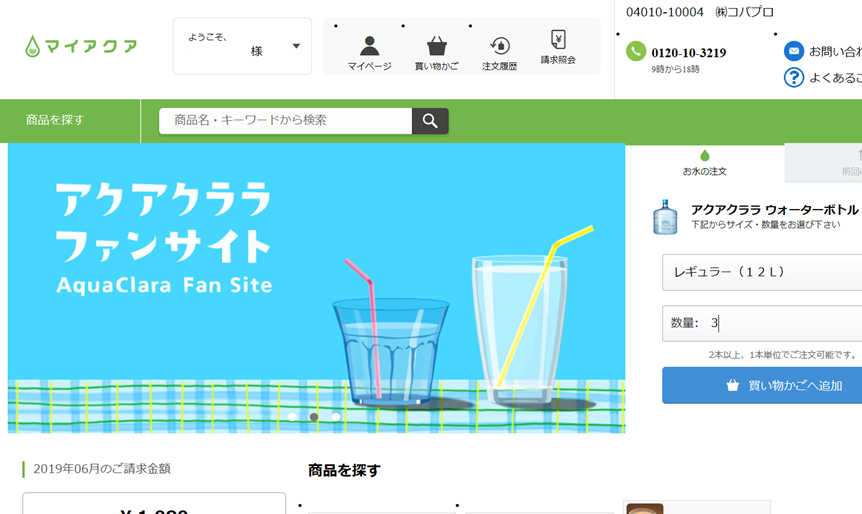Click the magnifier search button
The image size is (862, 514).
point(430,121)
